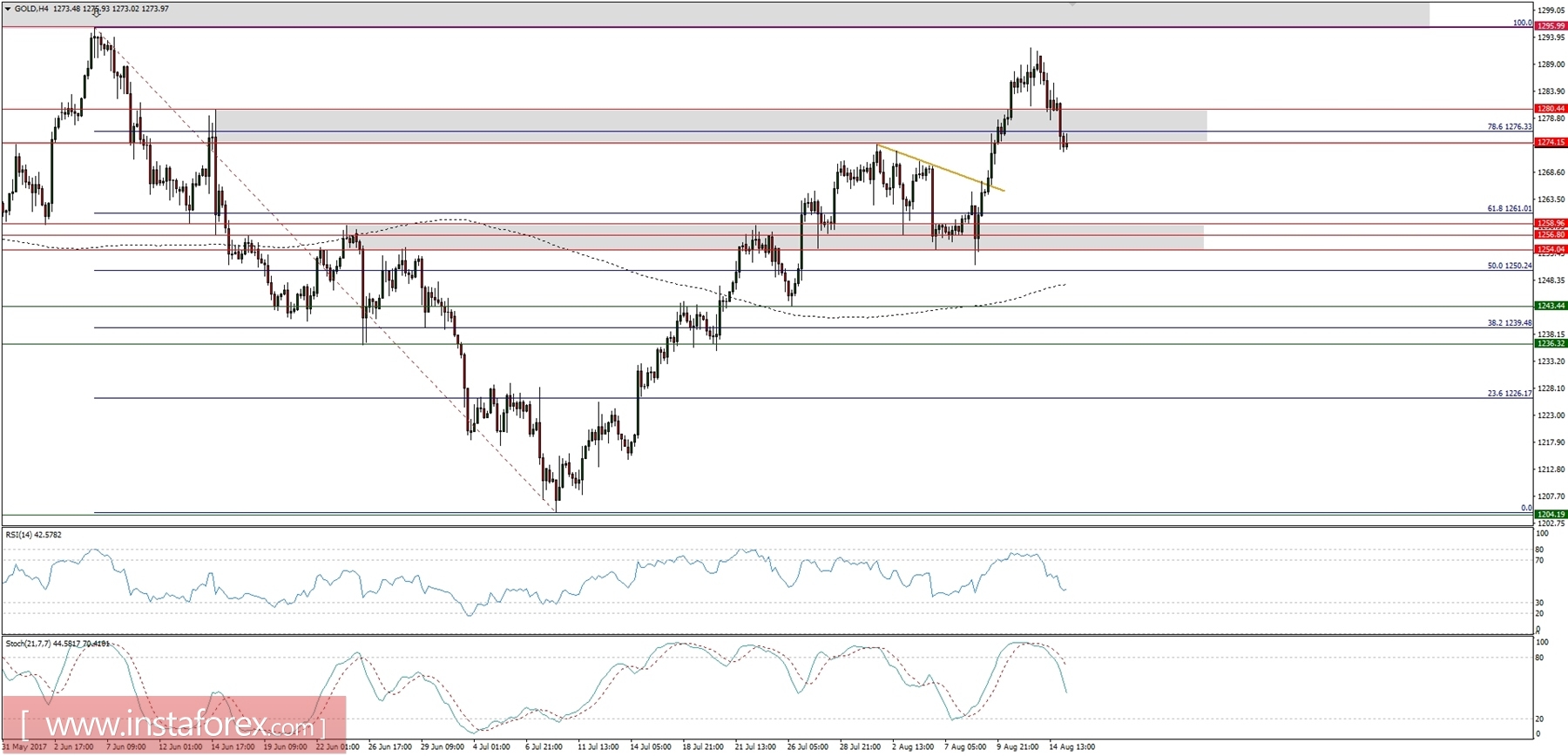The width and height of the screenshot is (1568, 756).
Task: Click the 6 Jul 21:00 time label
Action: coord(545,746)
